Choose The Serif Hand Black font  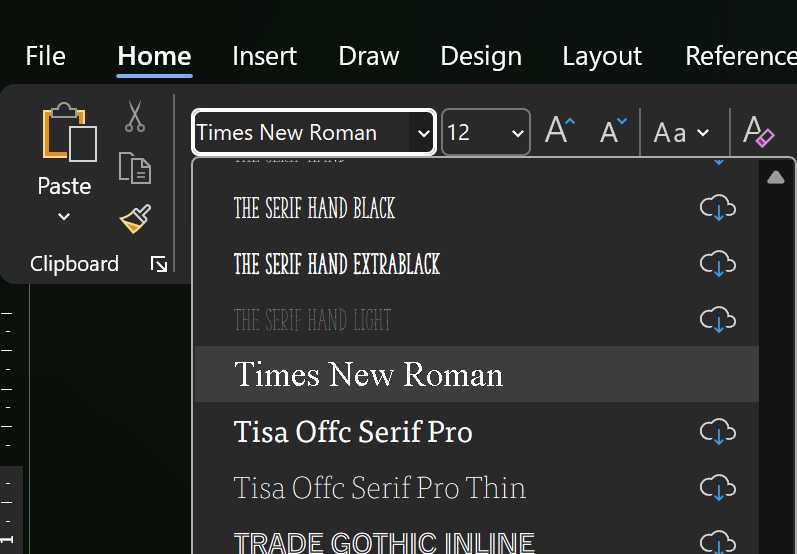coord(477,208)
